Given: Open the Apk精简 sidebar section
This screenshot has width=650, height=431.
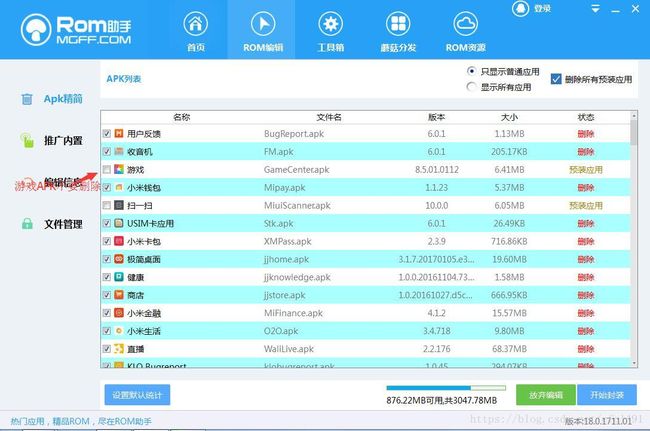Looking at the screenshot, I should 63,99.
